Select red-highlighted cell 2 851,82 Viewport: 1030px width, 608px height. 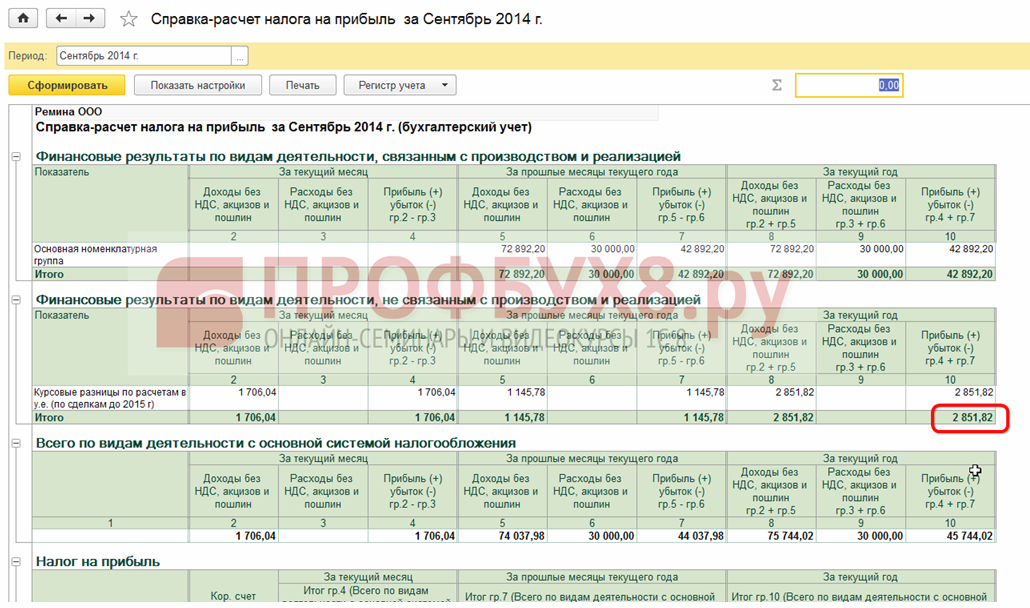pyautogui.click(x=964, y=418)
